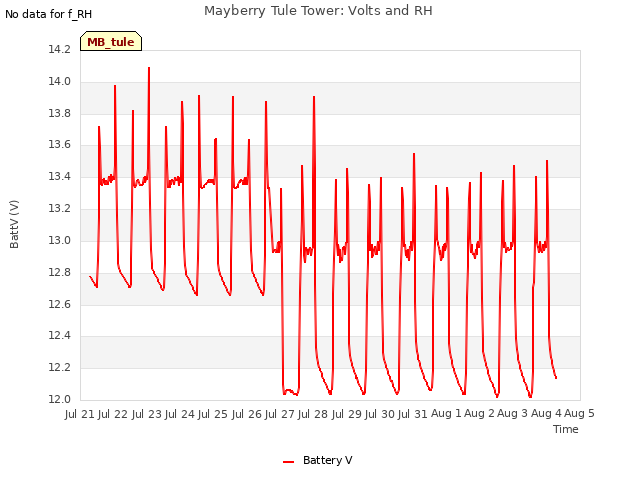Click the Aug 5 x-axis date label
This screenshot has height=480, width=640.
tap(580, 414)
